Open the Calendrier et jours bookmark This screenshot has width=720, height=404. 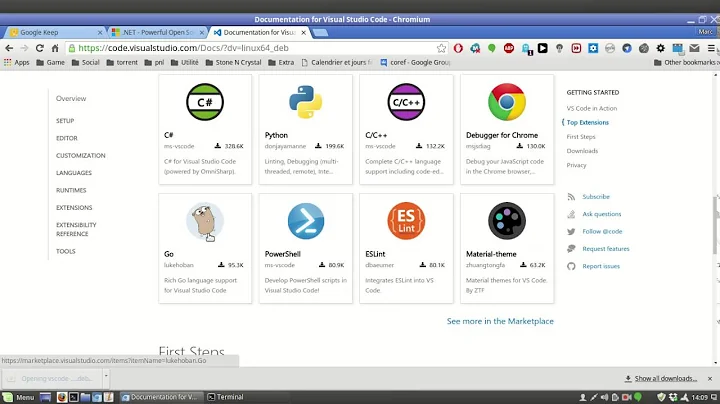click(x=336, y=62)
